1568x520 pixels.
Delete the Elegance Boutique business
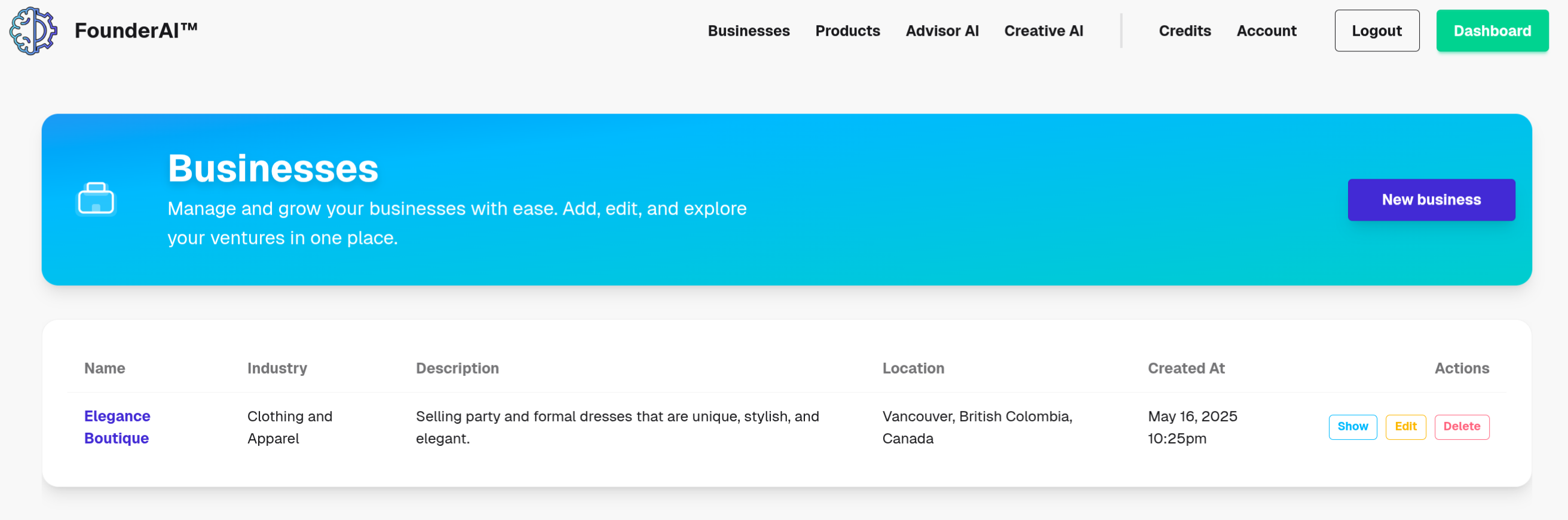click(x=1462, y=426)
